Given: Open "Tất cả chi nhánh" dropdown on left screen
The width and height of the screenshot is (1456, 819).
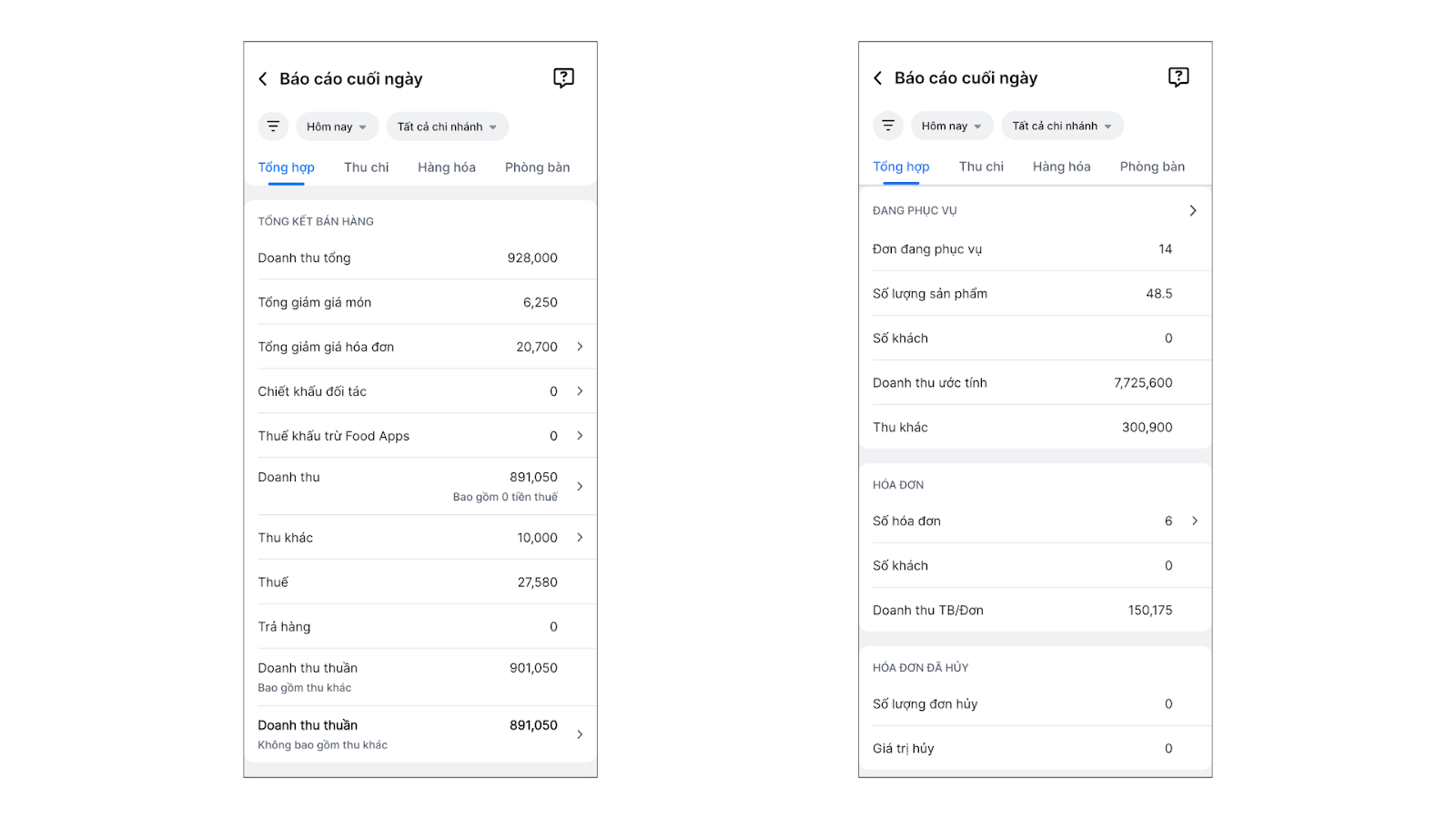Looking at the screenshot, I should (447, 126).
